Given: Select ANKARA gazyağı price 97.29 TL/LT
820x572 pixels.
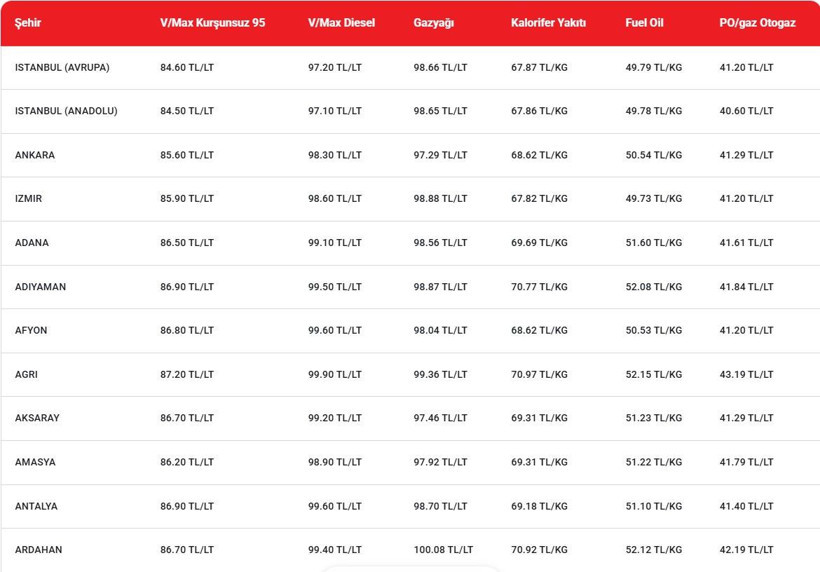Looking at the screenshot, I should coord(440,155).
